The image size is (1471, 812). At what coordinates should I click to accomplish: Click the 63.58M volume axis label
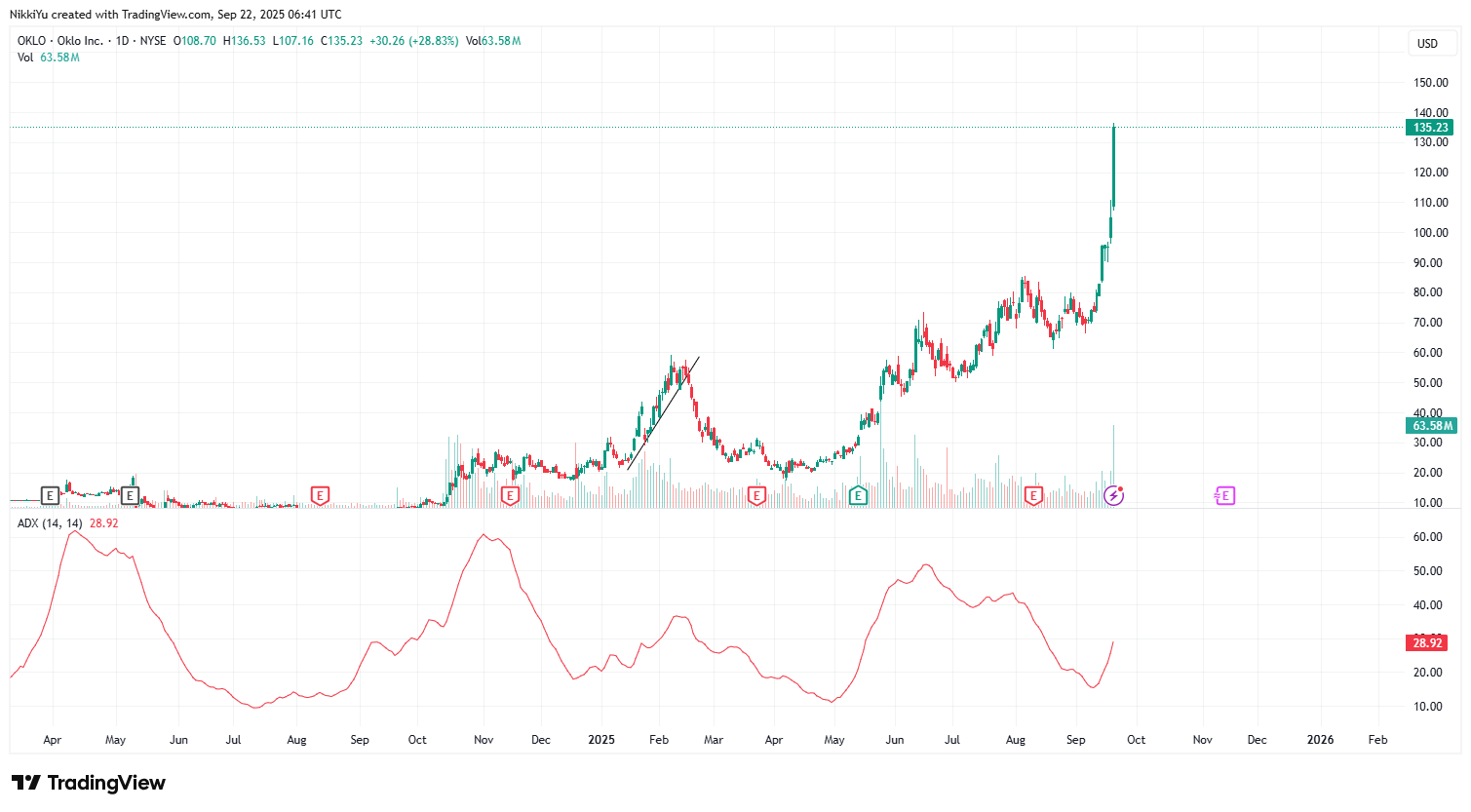1430,426
